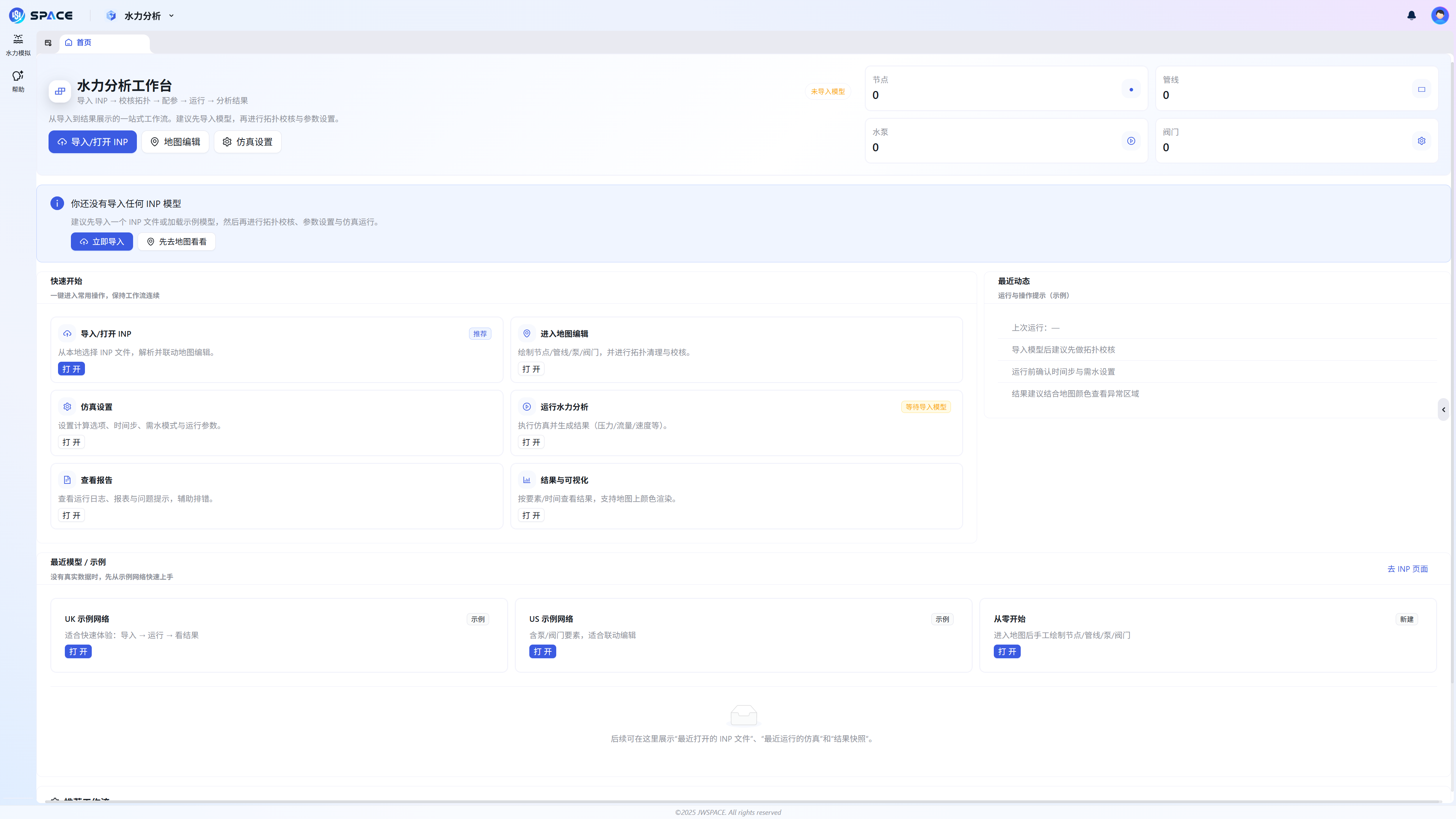Open the user avatar in top bar
This screenshot has height=819, width=1456.
coord(1440,15)
